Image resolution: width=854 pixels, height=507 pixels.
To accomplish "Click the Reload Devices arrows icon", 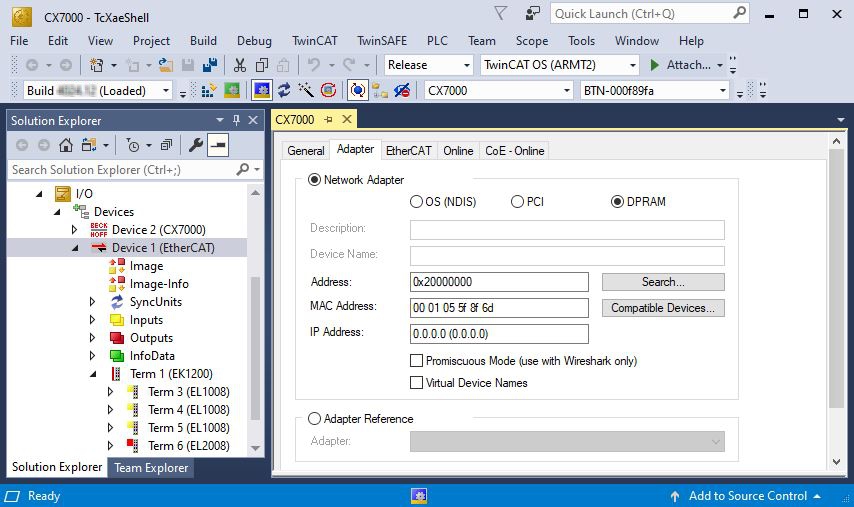I will coord(284,90).
